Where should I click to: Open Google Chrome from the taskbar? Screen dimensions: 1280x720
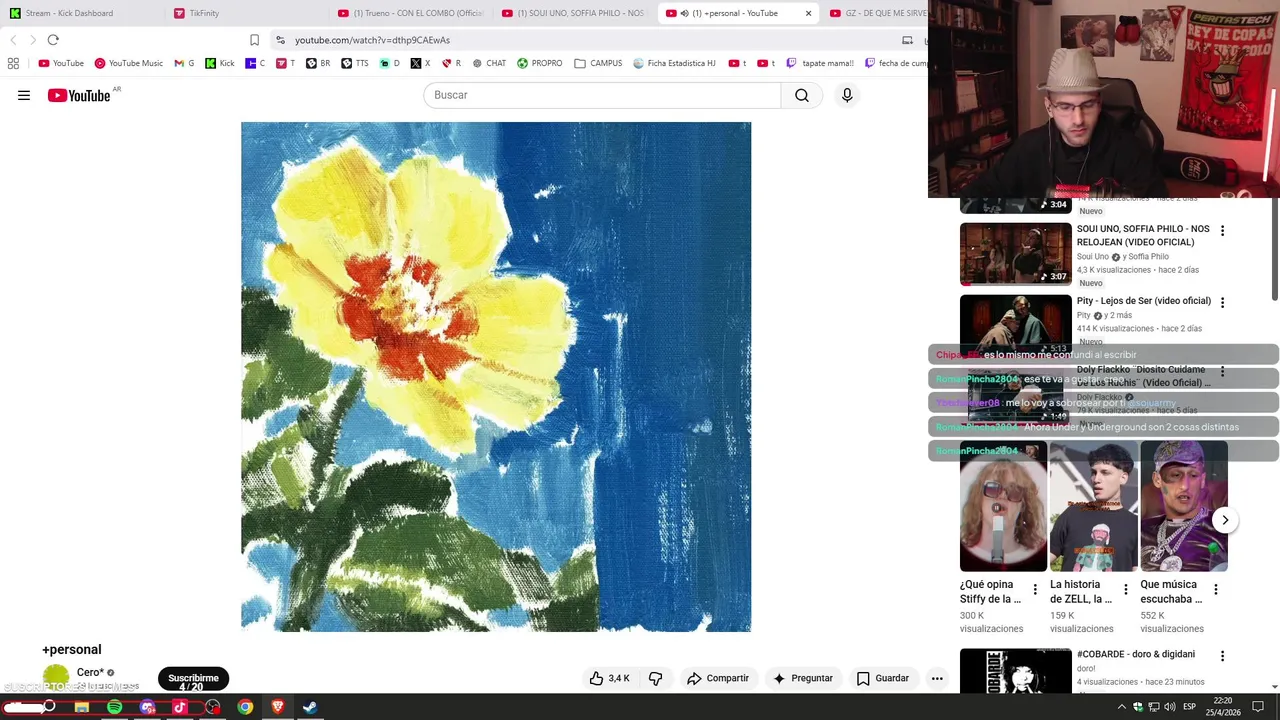click(245, 707)
